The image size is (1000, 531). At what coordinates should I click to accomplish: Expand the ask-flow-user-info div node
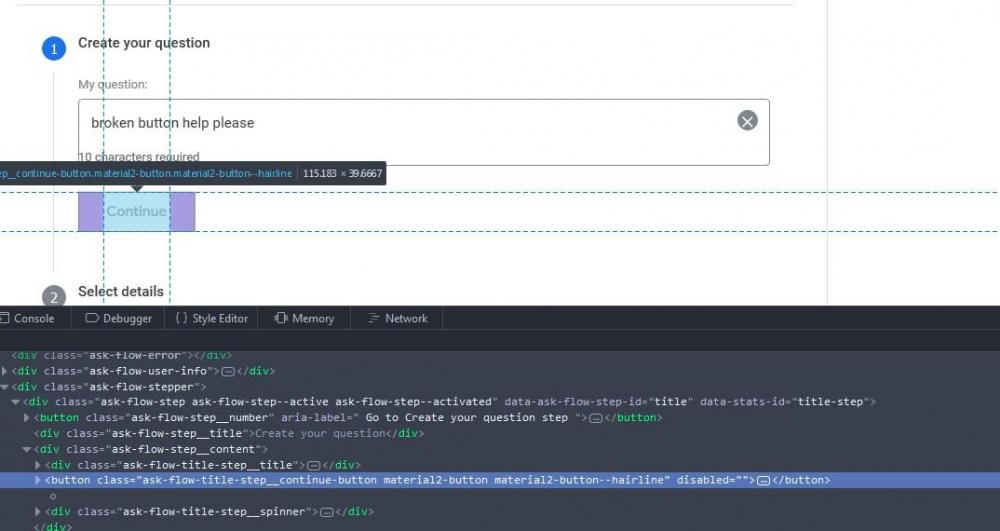[4, 371]
